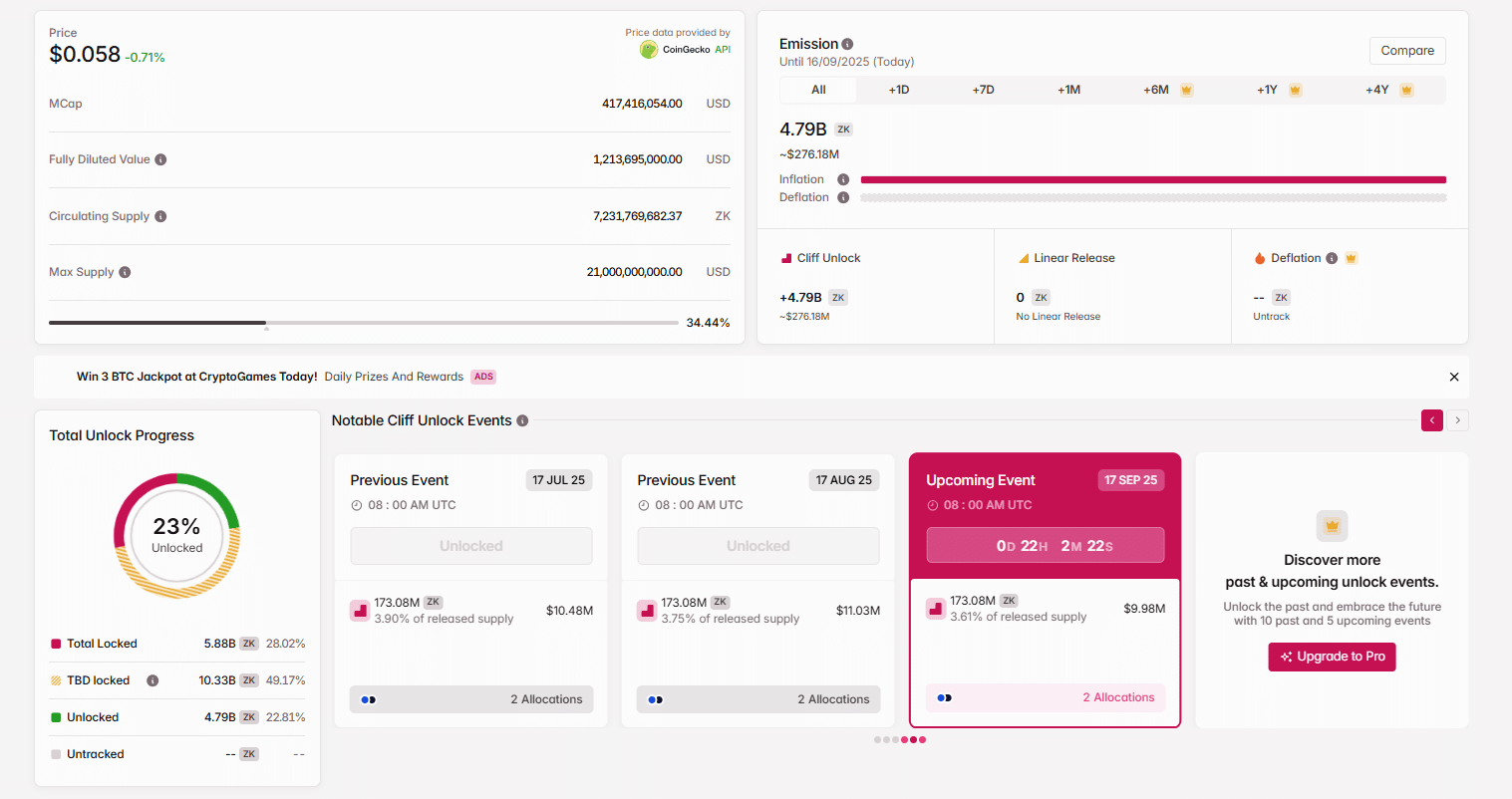Dismiss the CryptoGames ad banner
1512x799 pixels.
point(1454,377)
